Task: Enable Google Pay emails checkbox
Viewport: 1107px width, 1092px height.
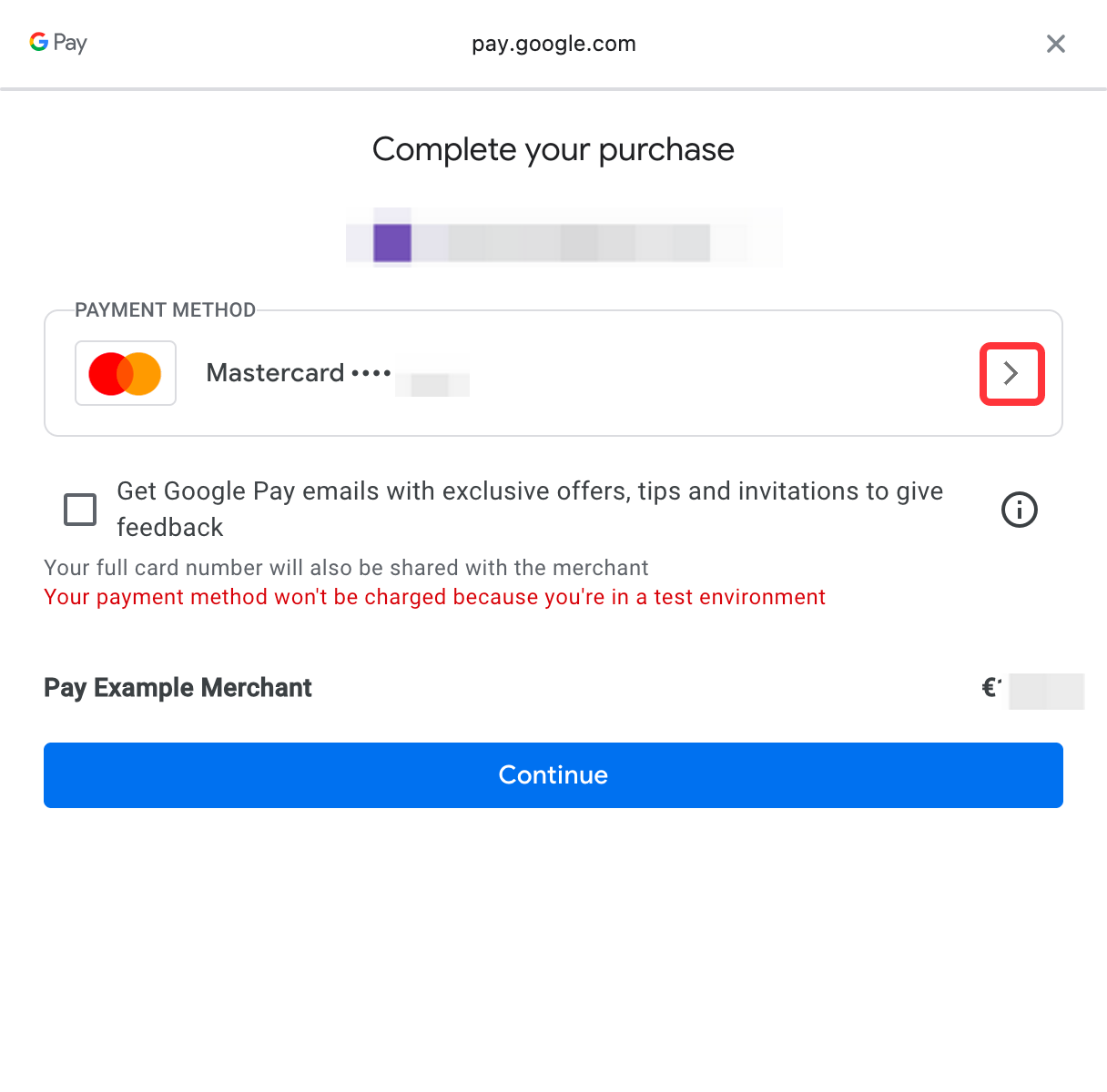Action: pyautogui.click(x=80, y=510)
